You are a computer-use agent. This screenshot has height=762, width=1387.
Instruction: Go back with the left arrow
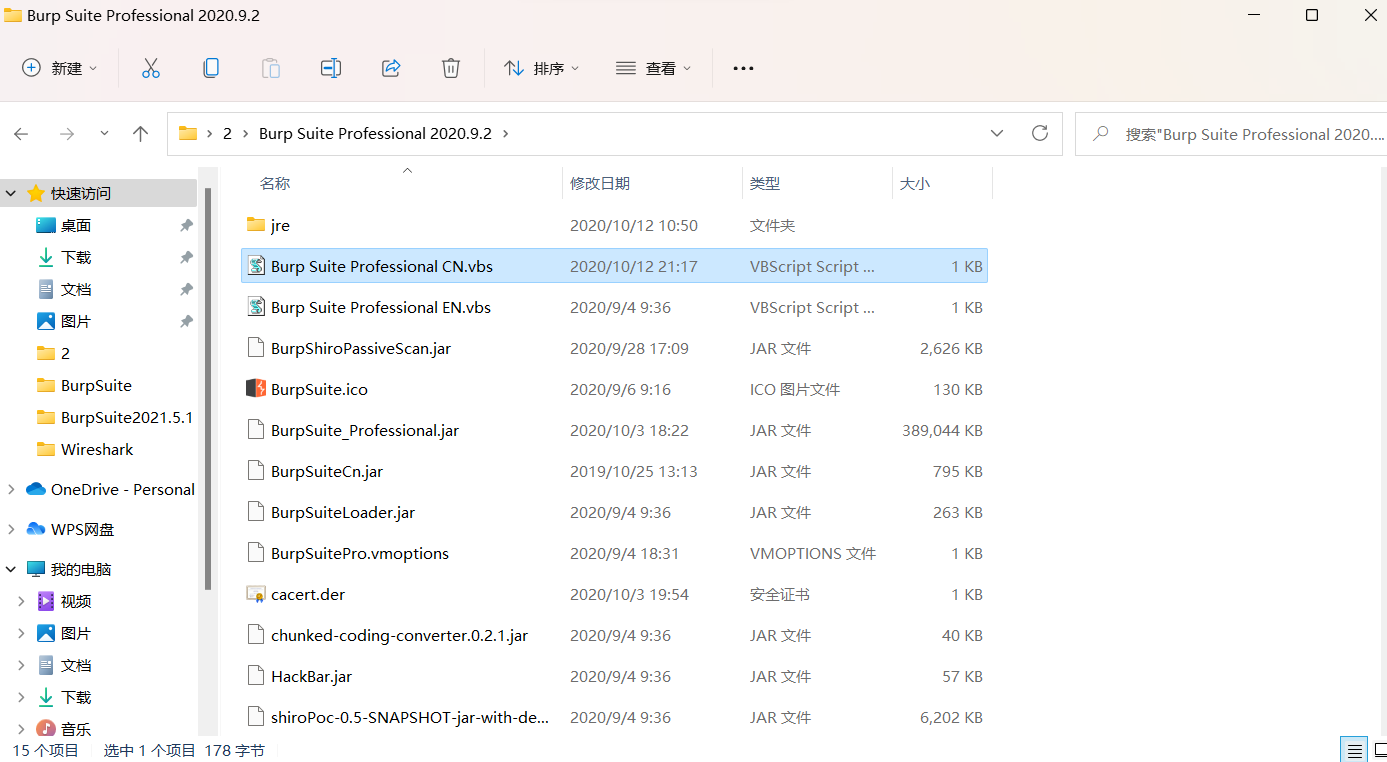21,134
